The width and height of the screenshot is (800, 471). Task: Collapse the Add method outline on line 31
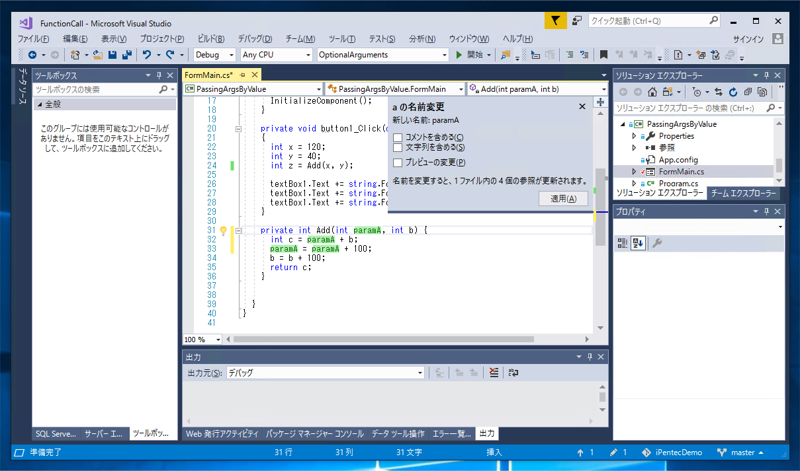238,231
